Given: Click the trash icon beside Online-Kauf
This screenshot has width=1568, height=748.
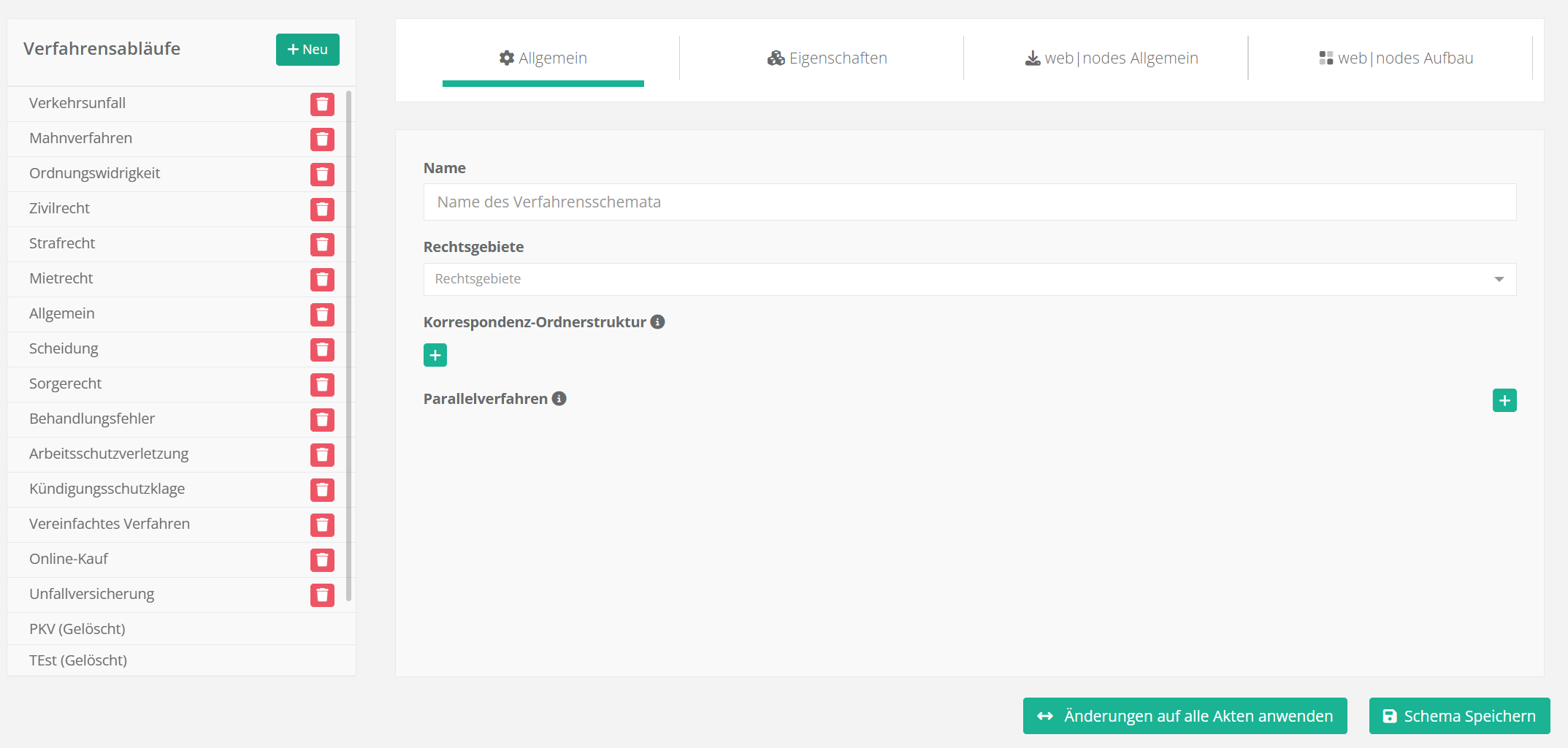Looking at the screenshot, I should pos(322,560).
